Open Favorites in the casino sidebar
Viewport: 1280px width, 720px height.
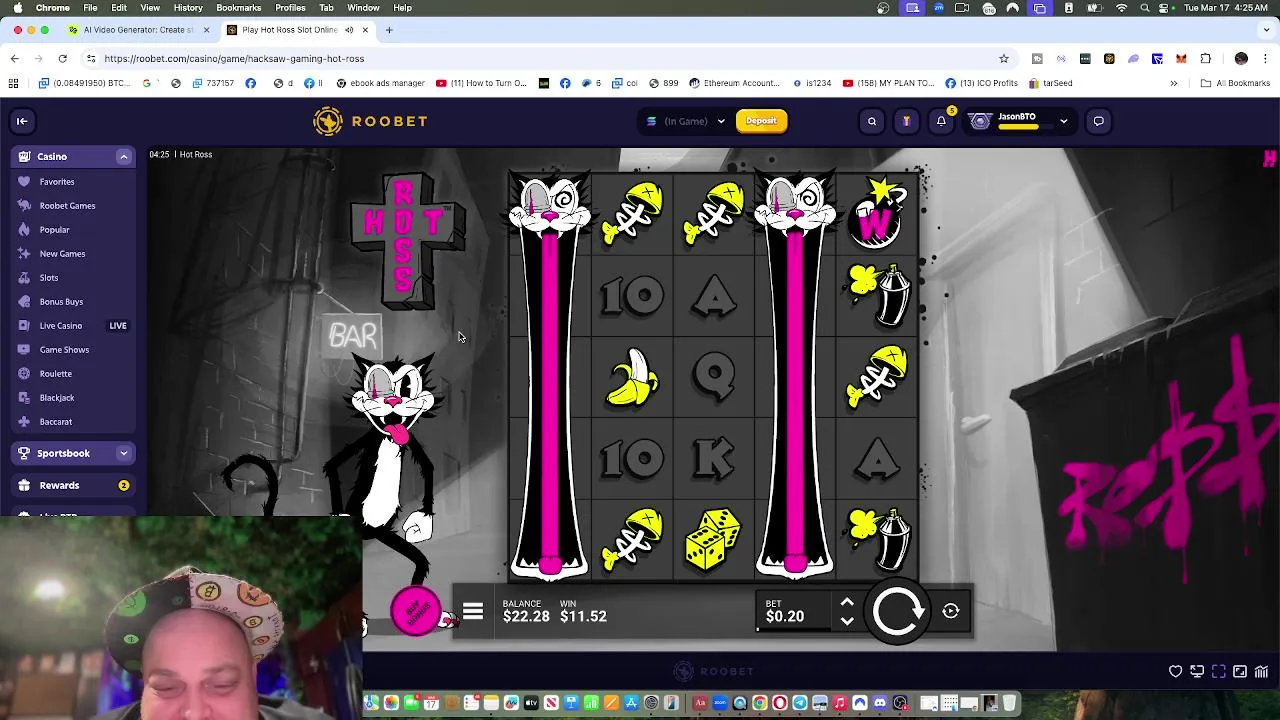coord(57,182)
